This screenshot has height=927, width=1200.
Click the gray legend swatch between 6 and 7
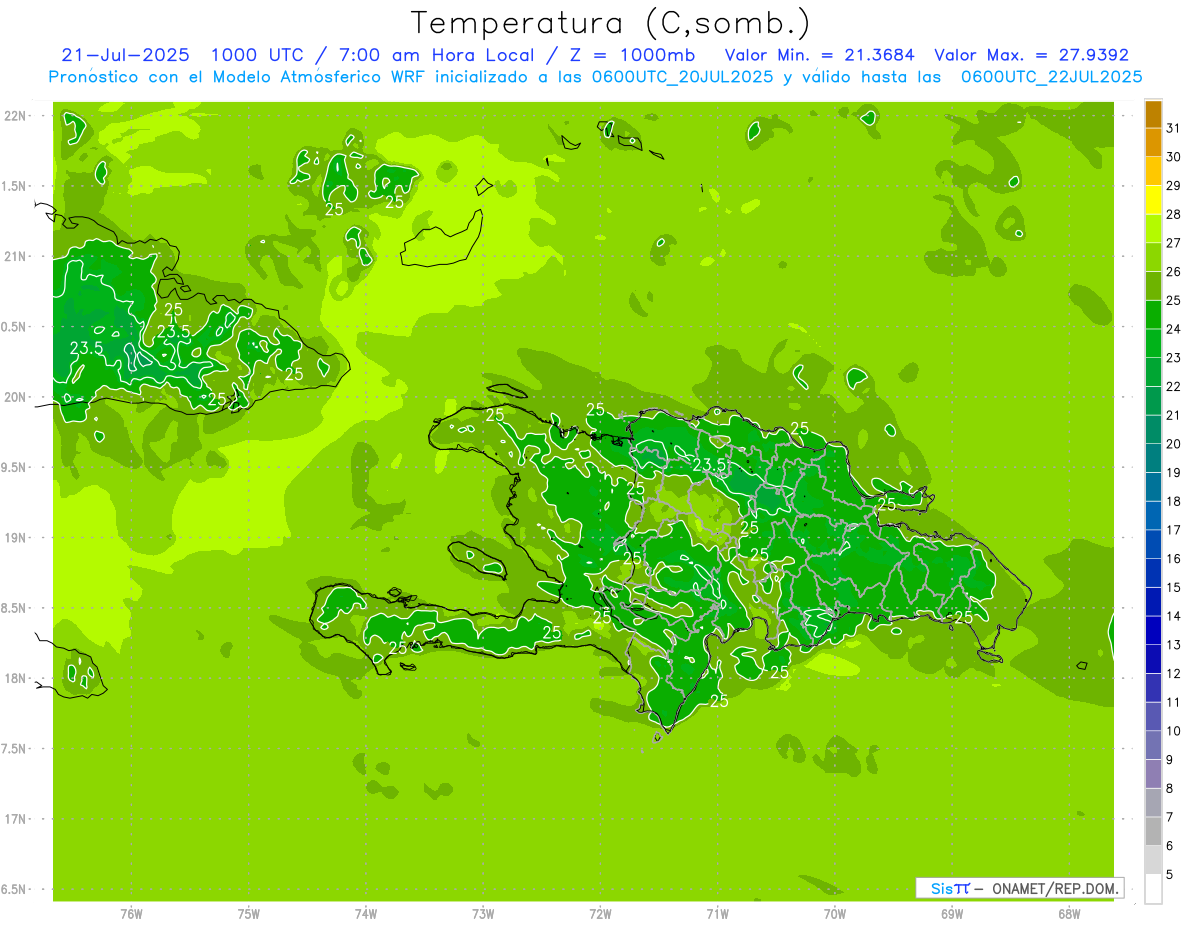[x=1153, y=832]
